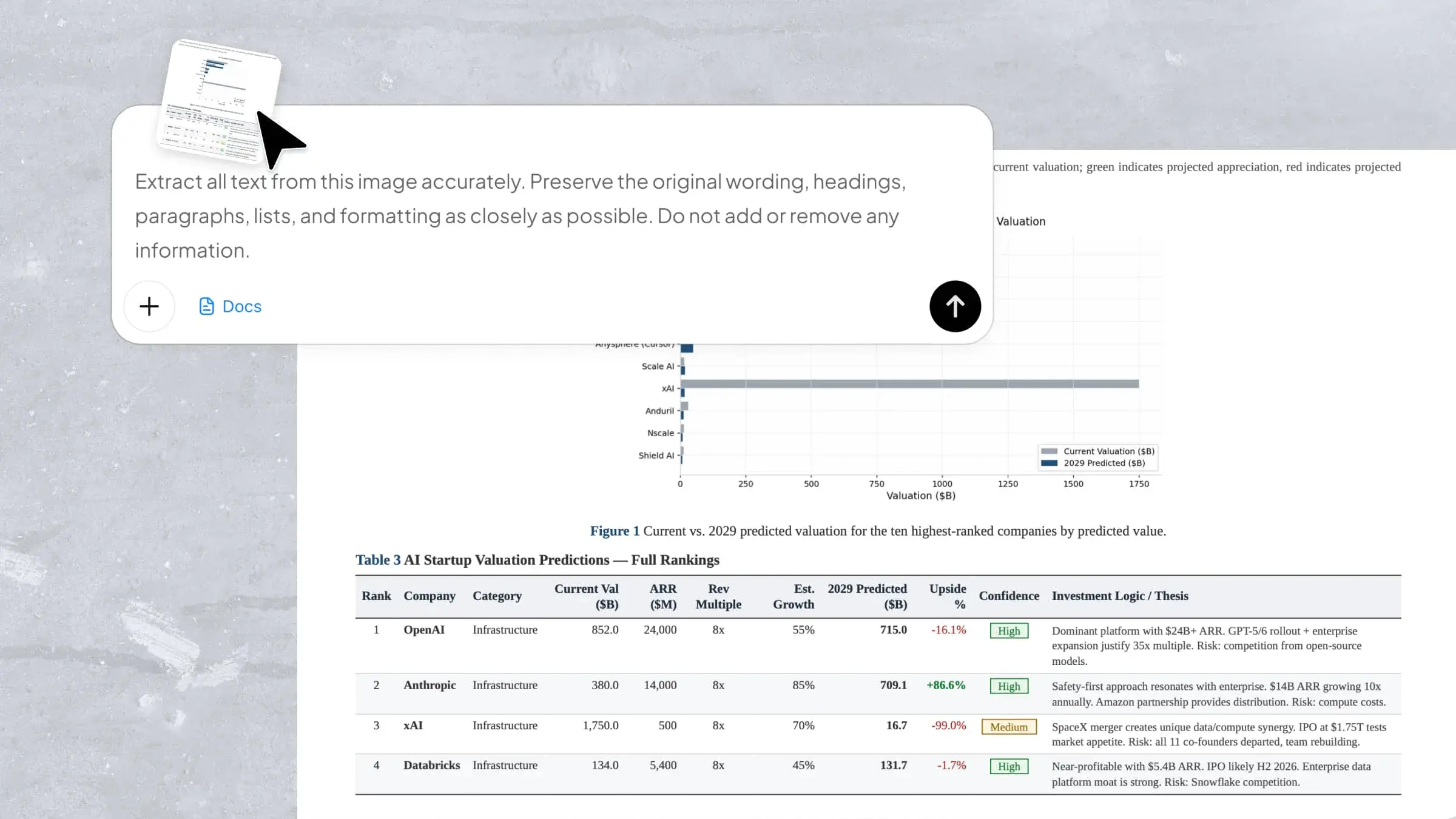
Task: Click the High badge in OpenAI row
Action: 1009,631
